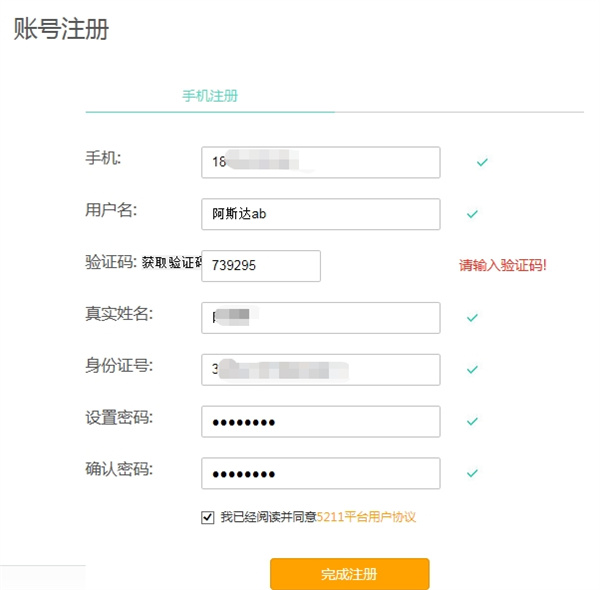The image size is (600, 590).
Task: Click the green checkmark beside the real name field
Action: 472,318
